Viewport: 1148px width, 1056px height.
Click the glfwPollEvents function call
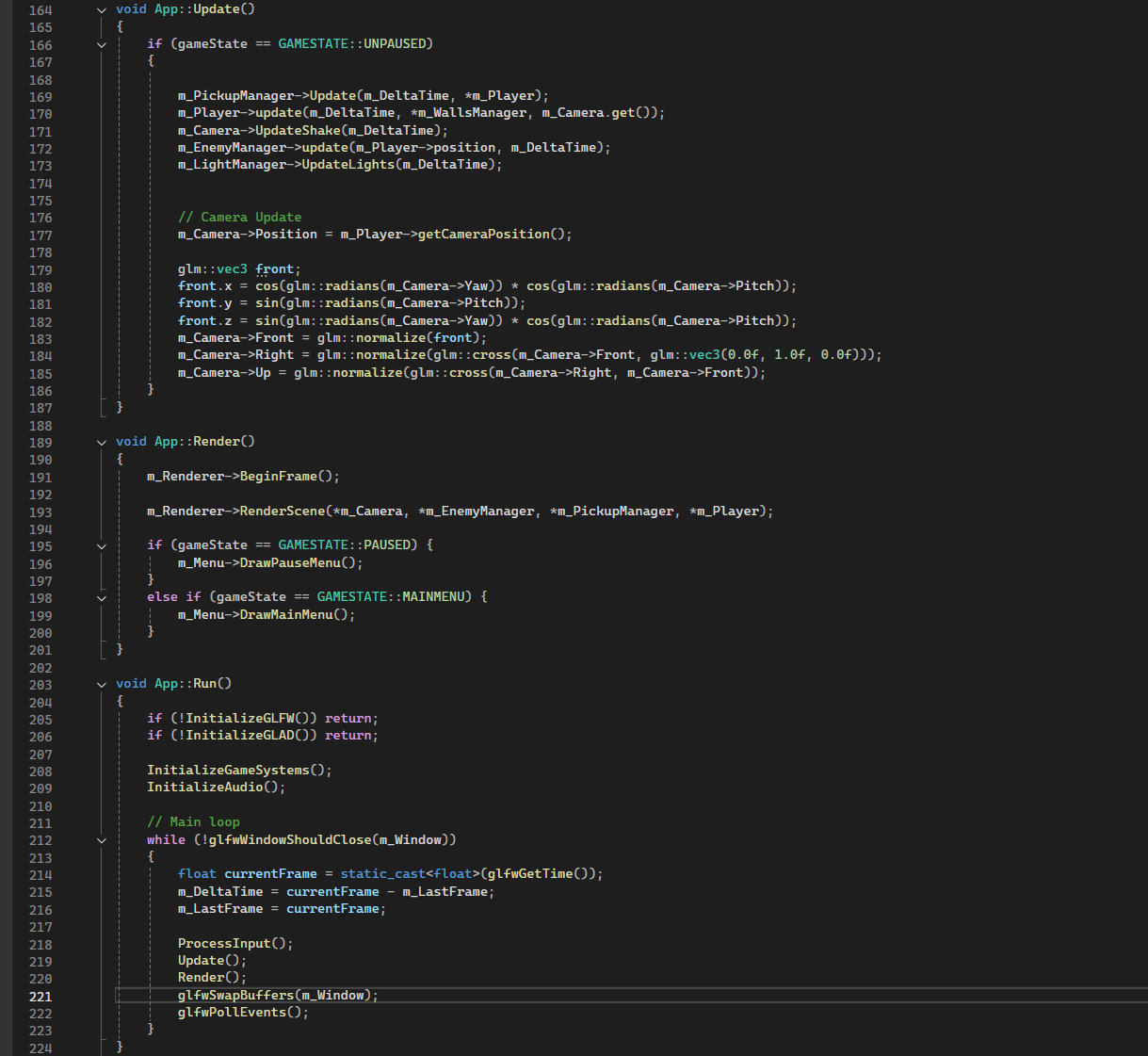pos(232,1012)
